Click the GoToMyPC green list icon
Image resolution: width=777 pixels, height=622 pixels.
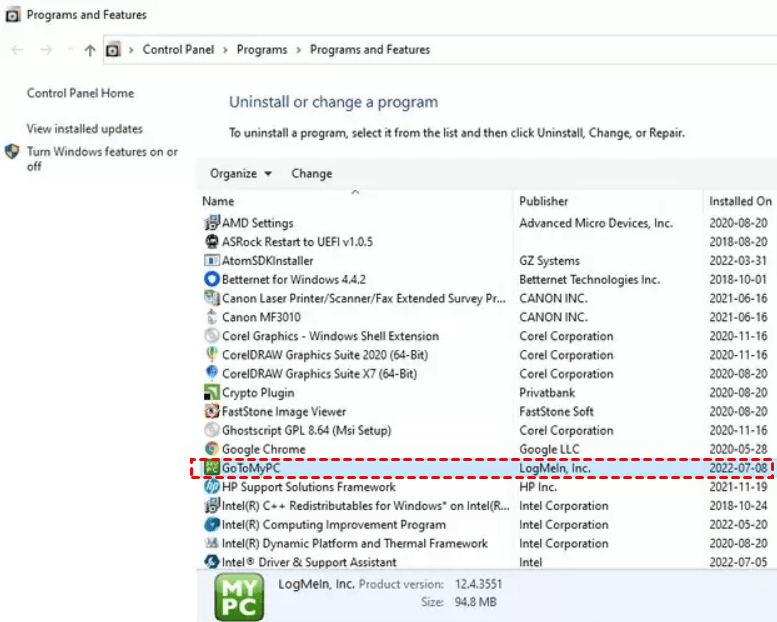[212, 467]
